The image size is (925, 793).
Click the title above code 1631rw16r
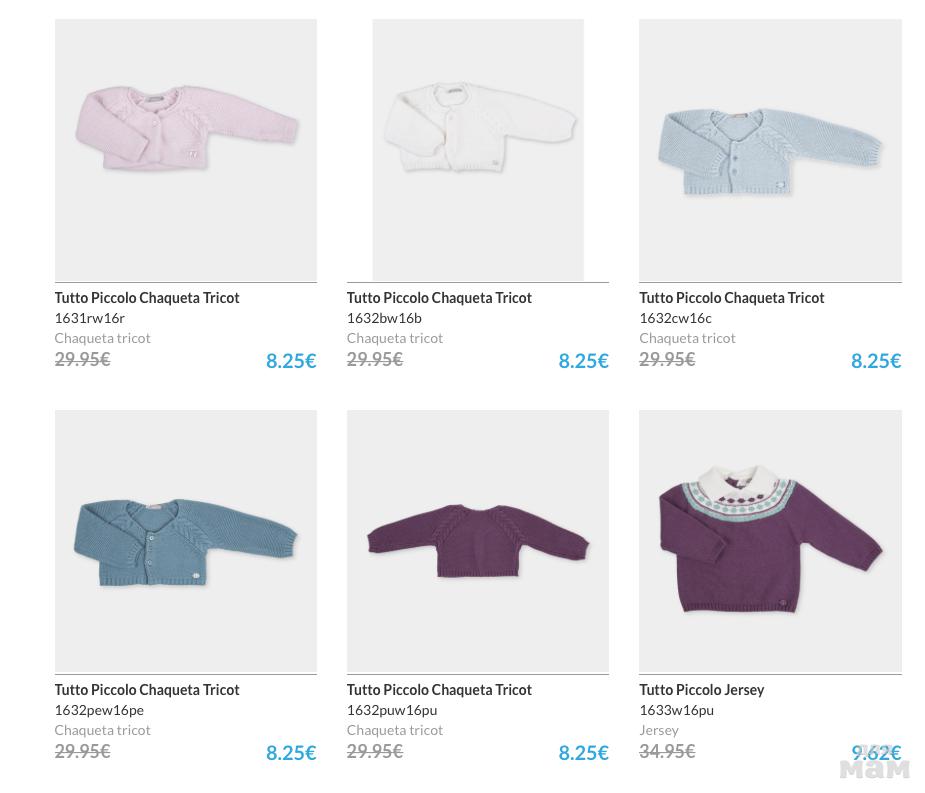coord(147,298)
